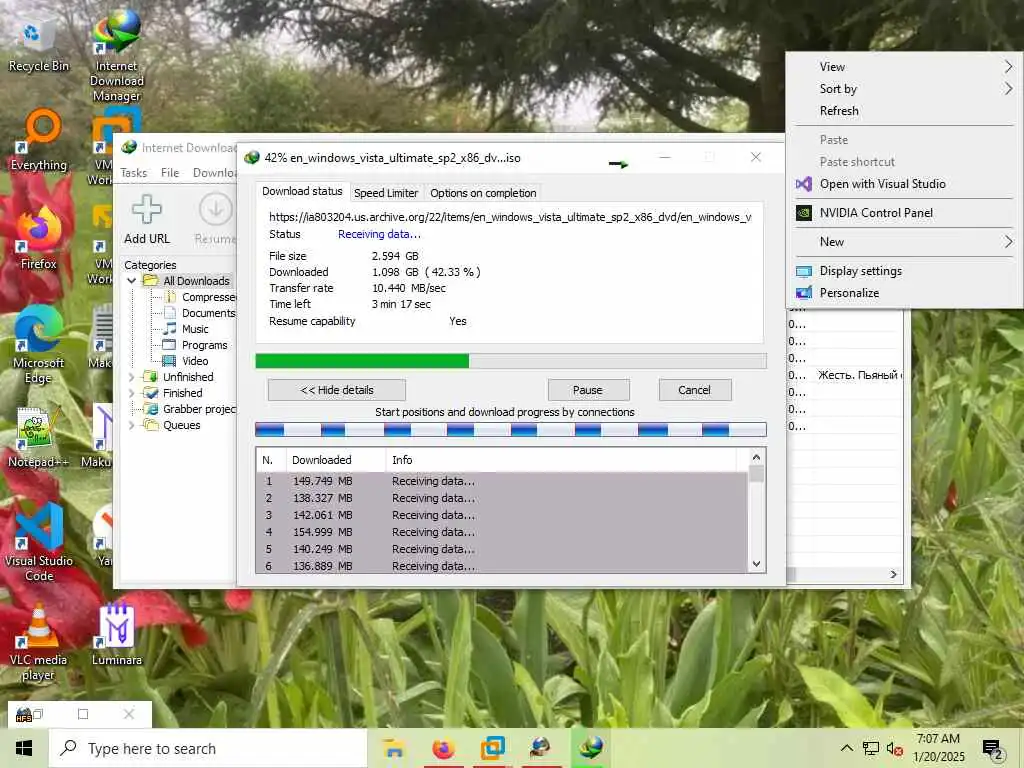Show hidden tray icons chevron
This screenshot has width=1024, height=768.
point(846,748)
